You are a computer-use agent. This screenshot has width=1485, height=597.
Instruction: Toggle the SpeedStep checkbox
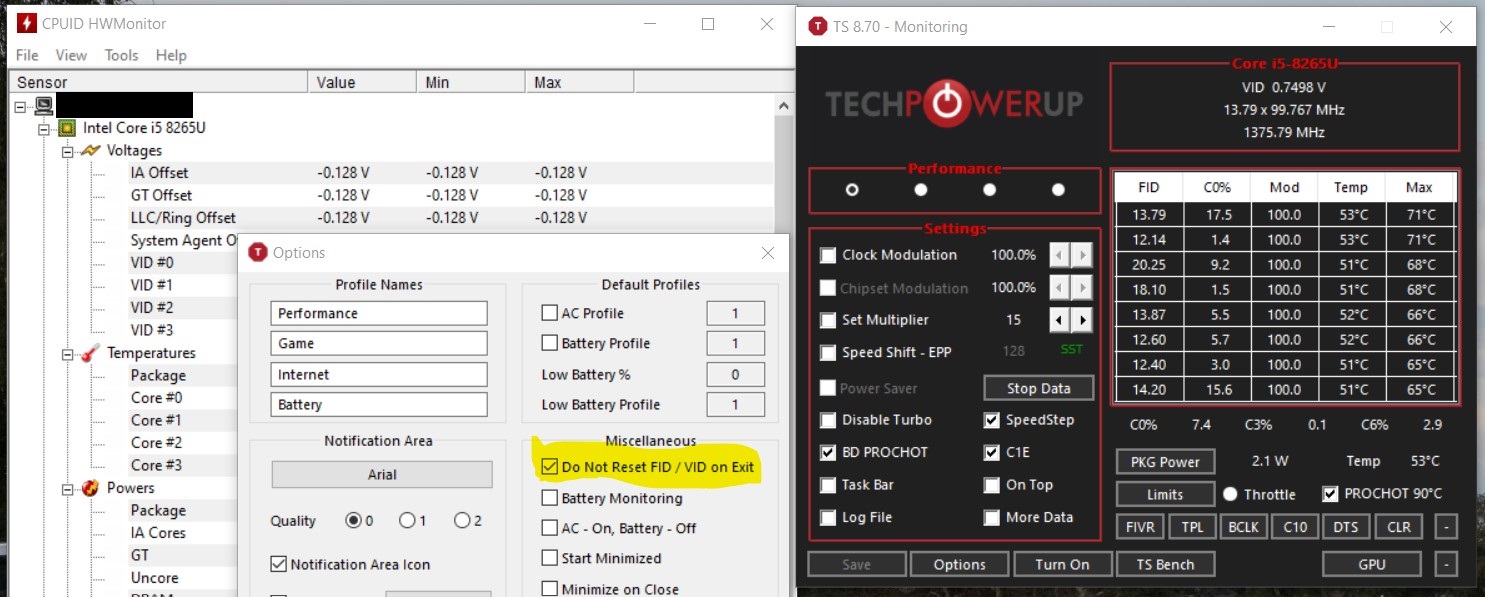coord(991,420)
